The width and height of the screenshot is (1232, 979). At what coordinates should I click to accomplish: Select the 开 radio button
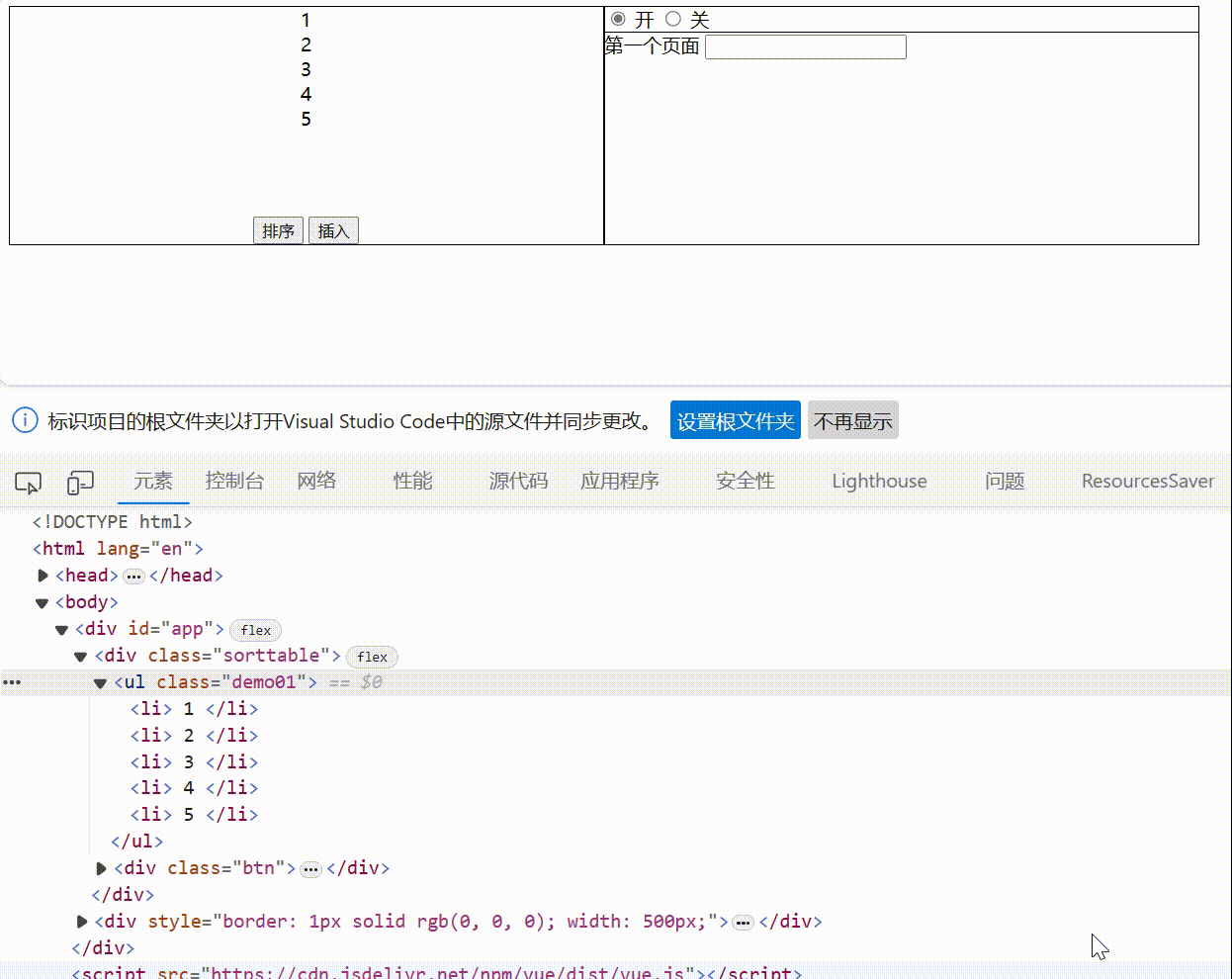point(618,19)
